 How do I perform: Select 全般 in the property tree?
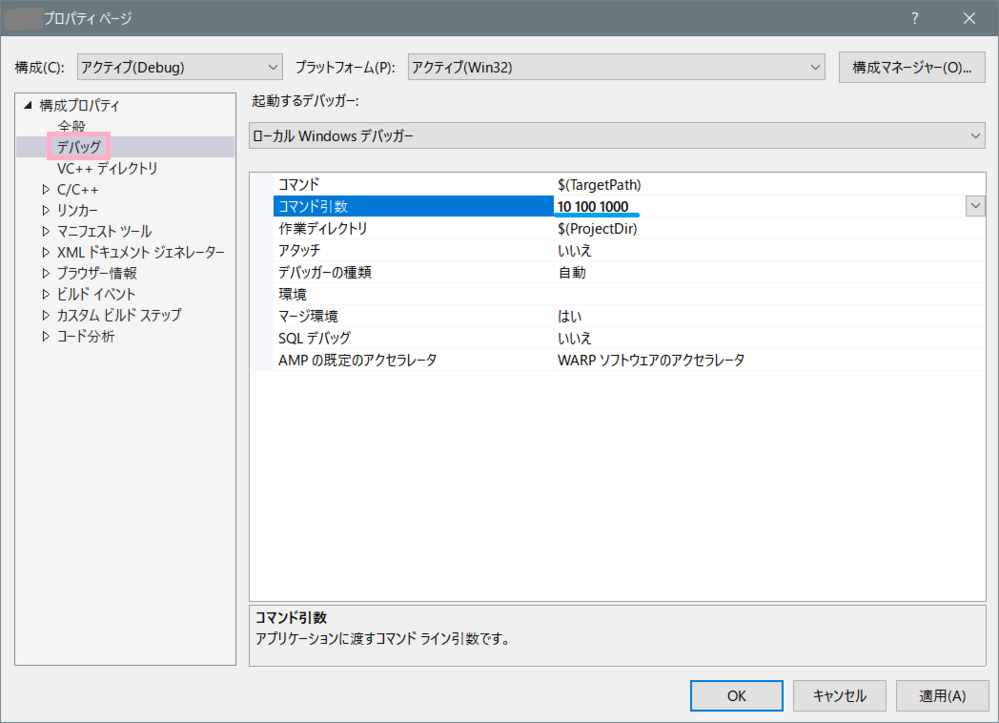coord(71,127)
